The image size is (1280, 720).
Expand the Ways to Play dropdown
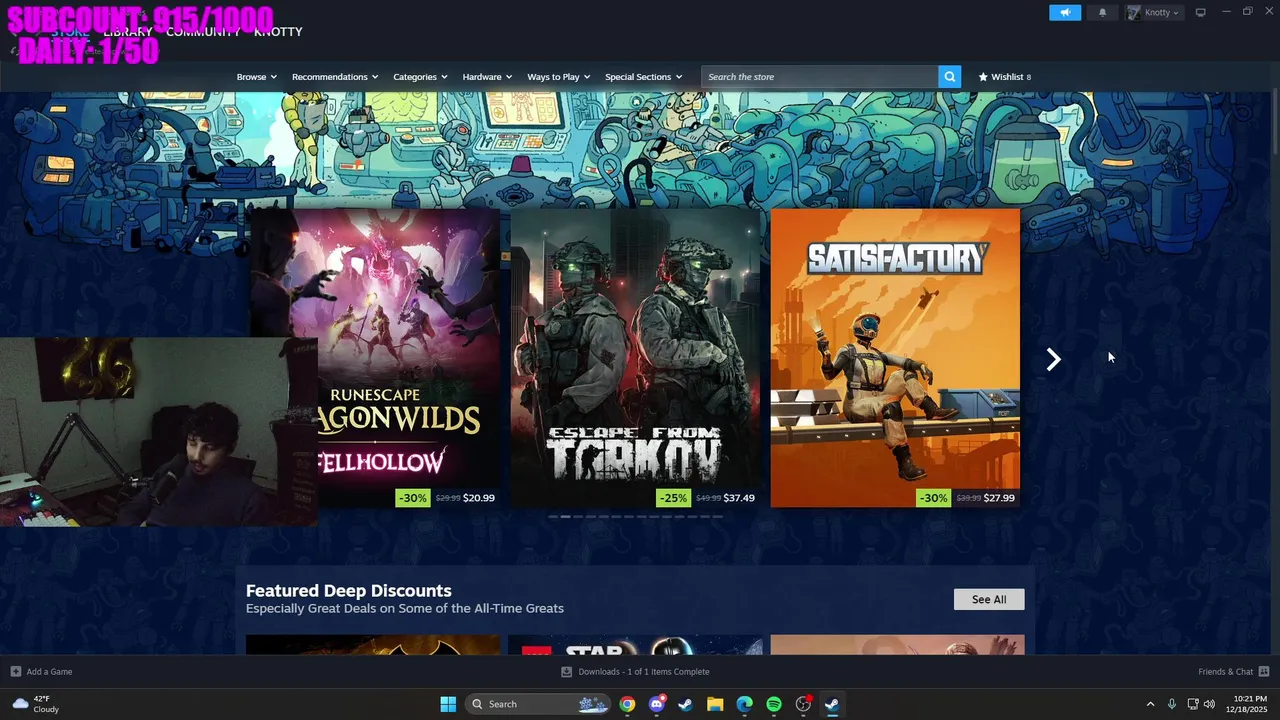tap(559, 77)
